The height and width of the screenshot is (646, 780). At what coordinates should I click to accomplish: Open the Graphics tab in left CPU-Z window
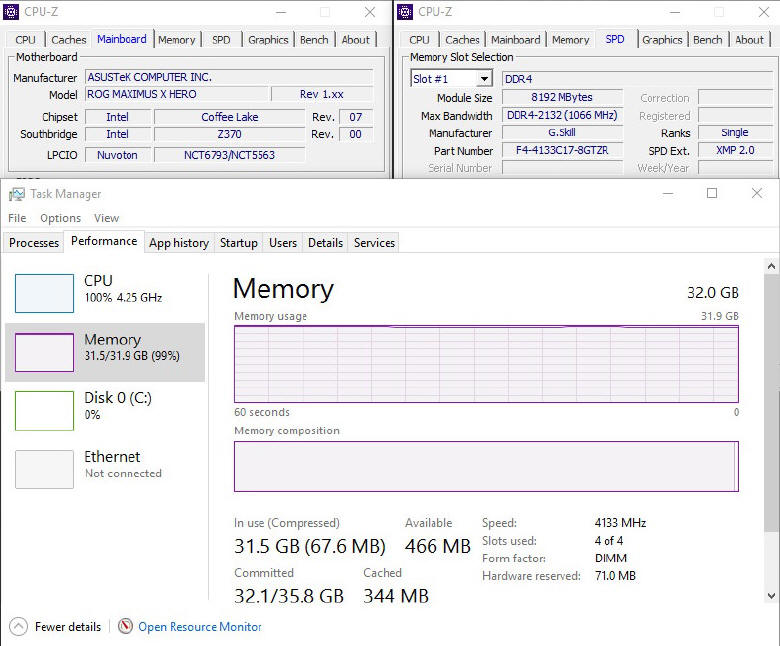pyautogui.click(x=268, y=40)
